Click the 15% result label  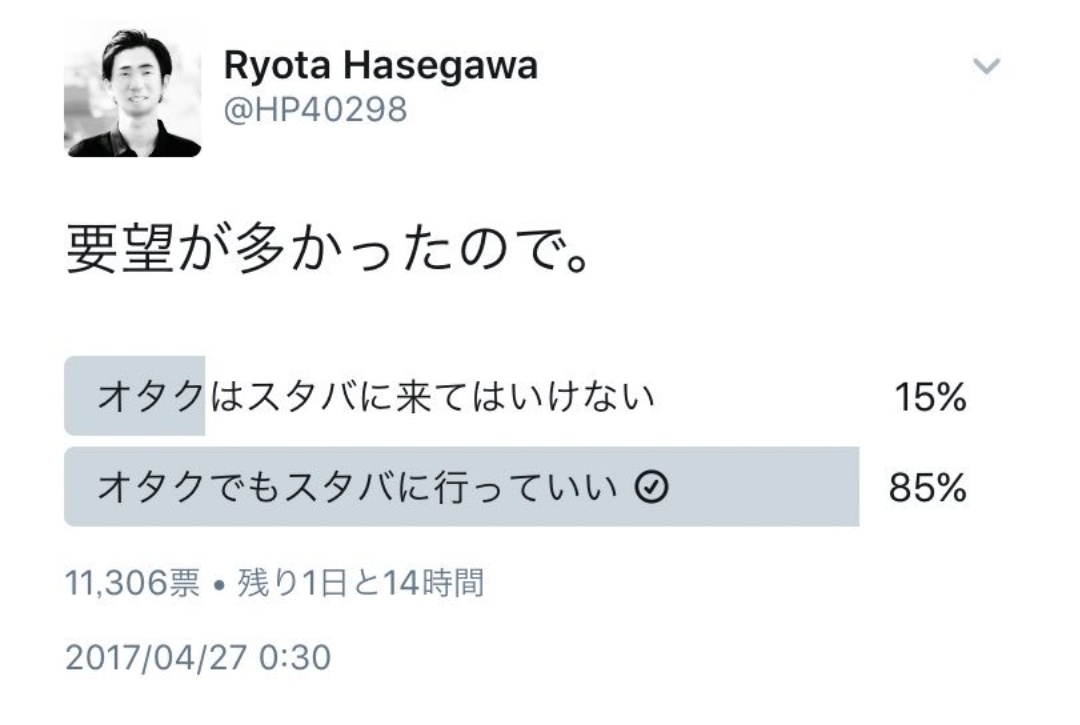[929, 399]
